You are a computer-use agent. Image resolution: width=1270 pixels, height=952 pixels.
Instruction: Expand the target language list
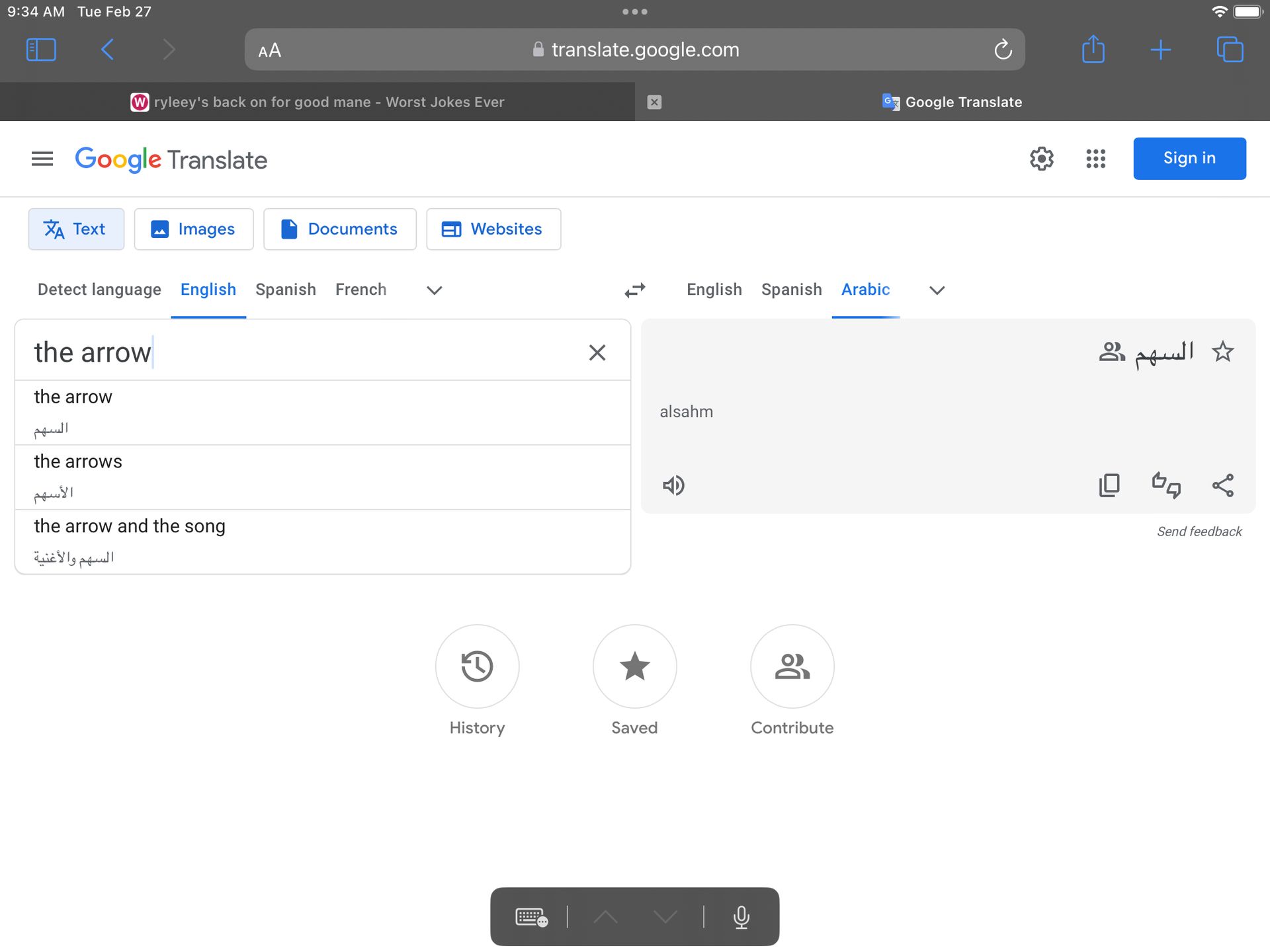click(937, 290)
